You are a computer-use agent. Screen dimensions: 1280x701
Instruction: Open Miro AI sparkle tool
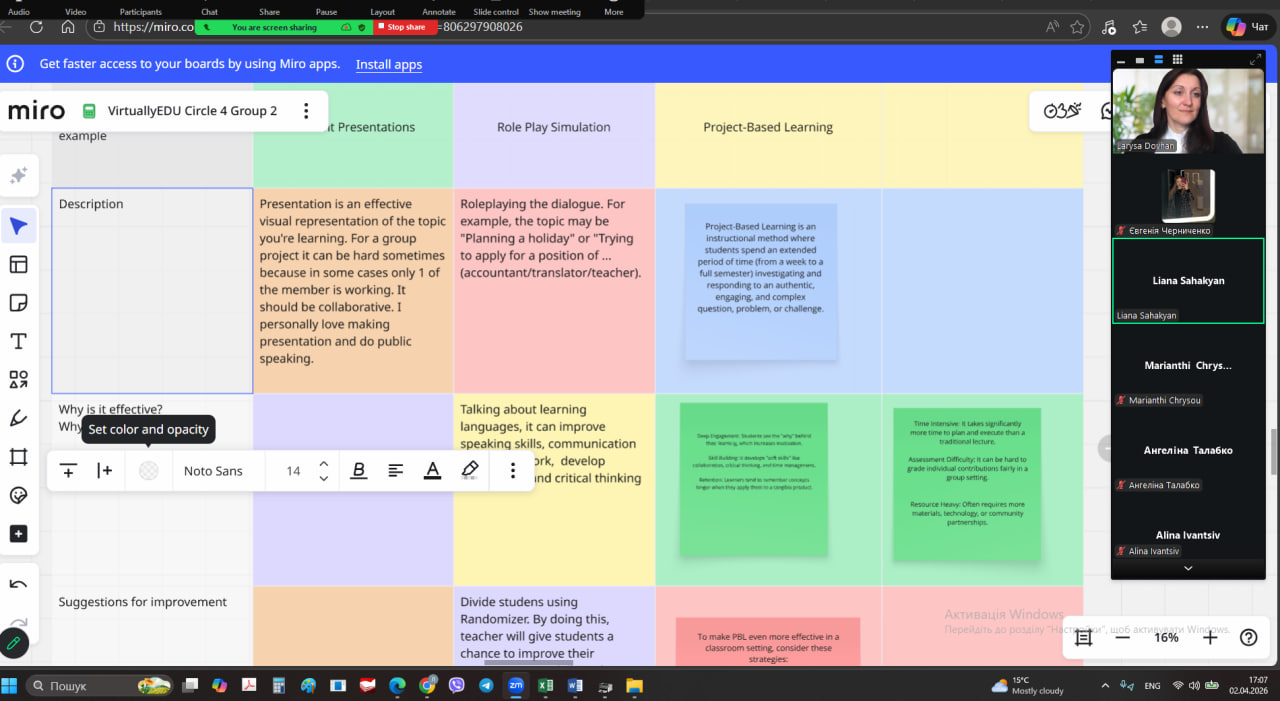click(18, 176)
